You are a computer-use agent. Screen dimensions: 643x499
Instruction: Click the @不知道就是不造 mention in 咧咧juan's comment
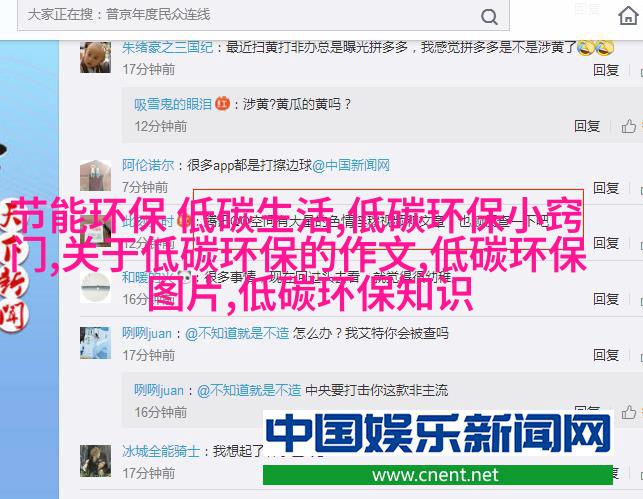[237, 333]
